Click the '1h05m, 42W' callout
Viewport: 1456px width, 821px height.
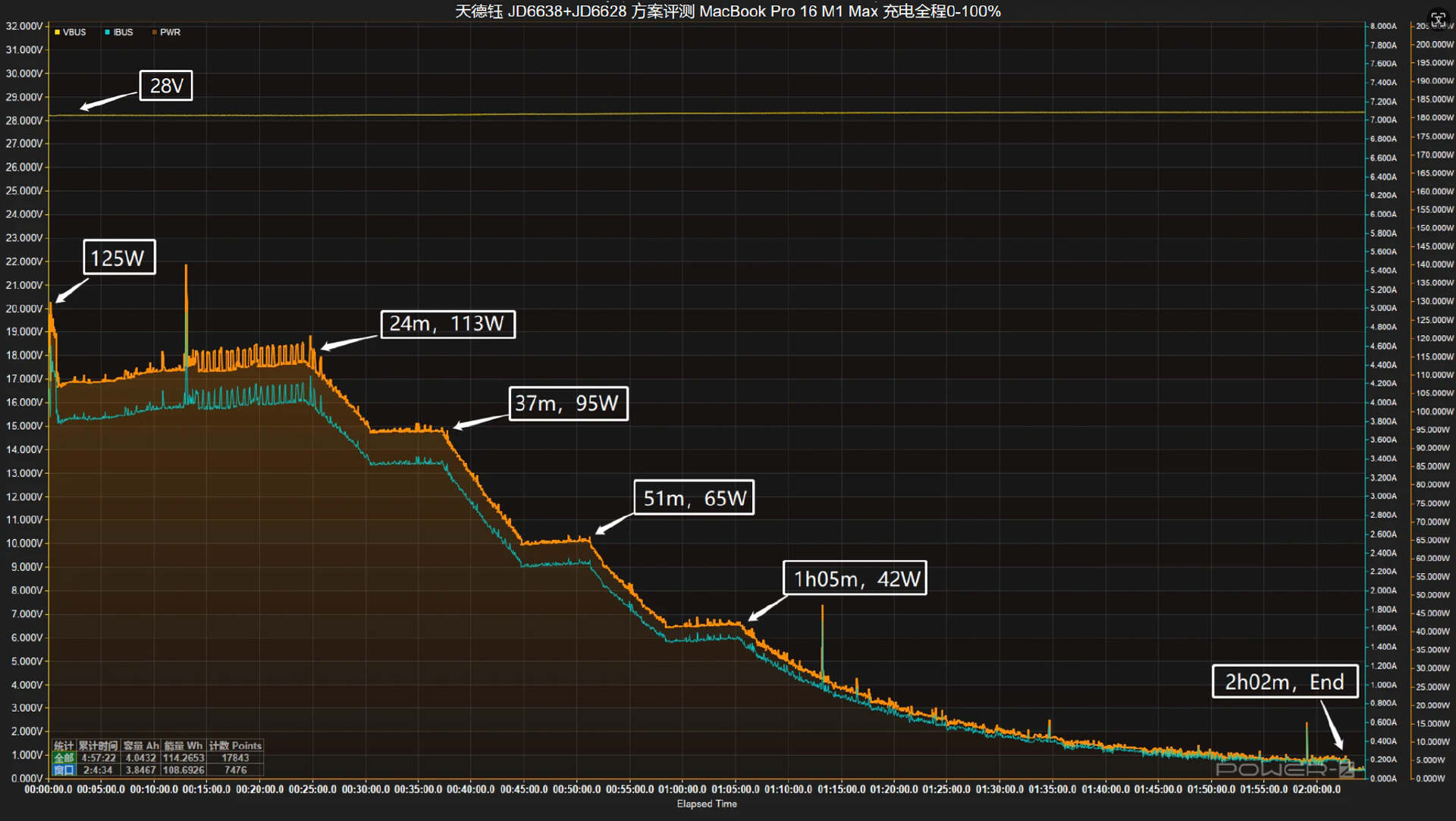[x=855, y=578]
